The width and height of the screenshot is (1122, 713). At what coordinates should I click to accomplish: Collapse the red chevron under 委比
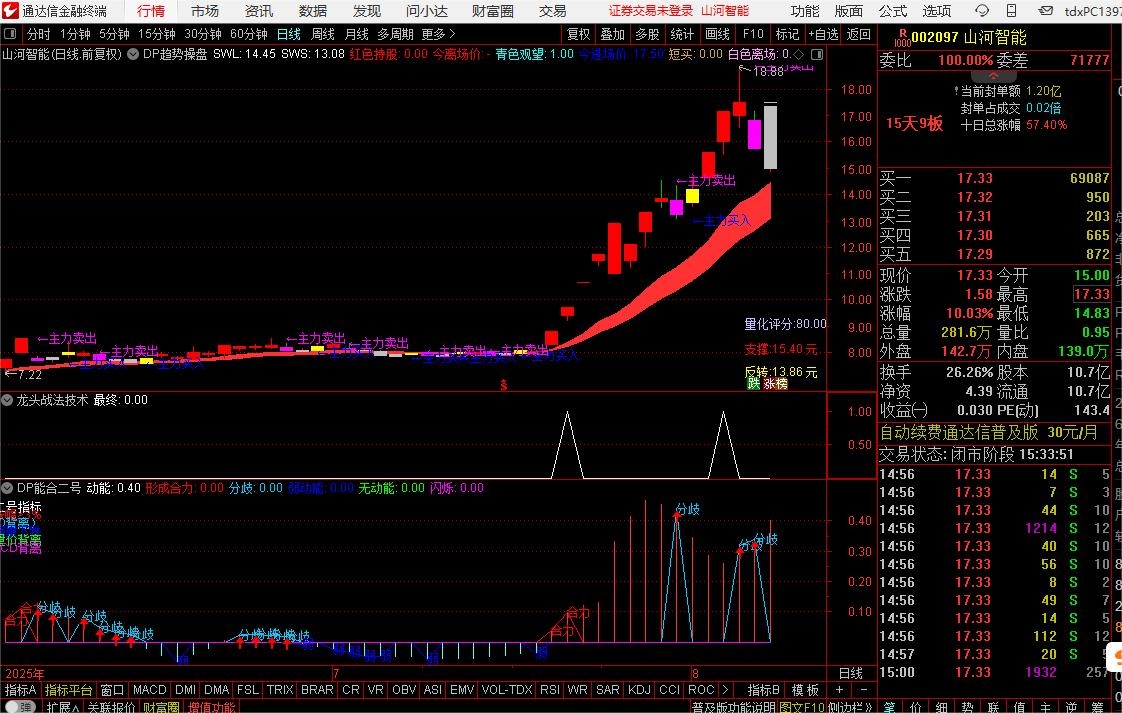click(994, 75)
